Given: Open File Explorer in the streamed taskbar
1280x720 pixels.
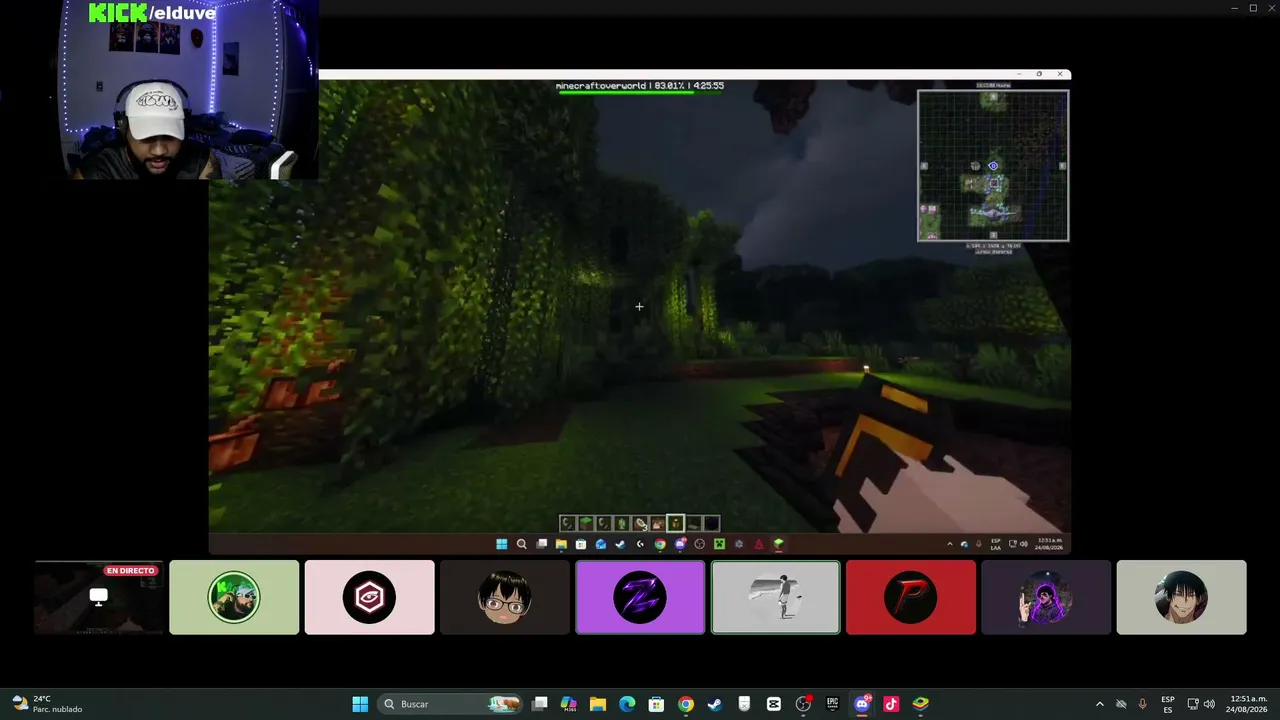Looking at the screenshot, I should pos(561,544).
